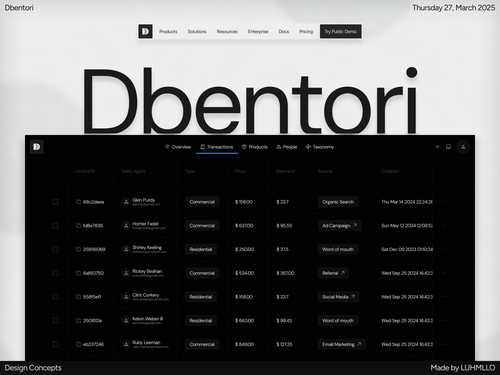500x375 pixels.
Task: Check the box for Kelvin Weber III's row
Action: pyautogui.click(x=55, y=320)
